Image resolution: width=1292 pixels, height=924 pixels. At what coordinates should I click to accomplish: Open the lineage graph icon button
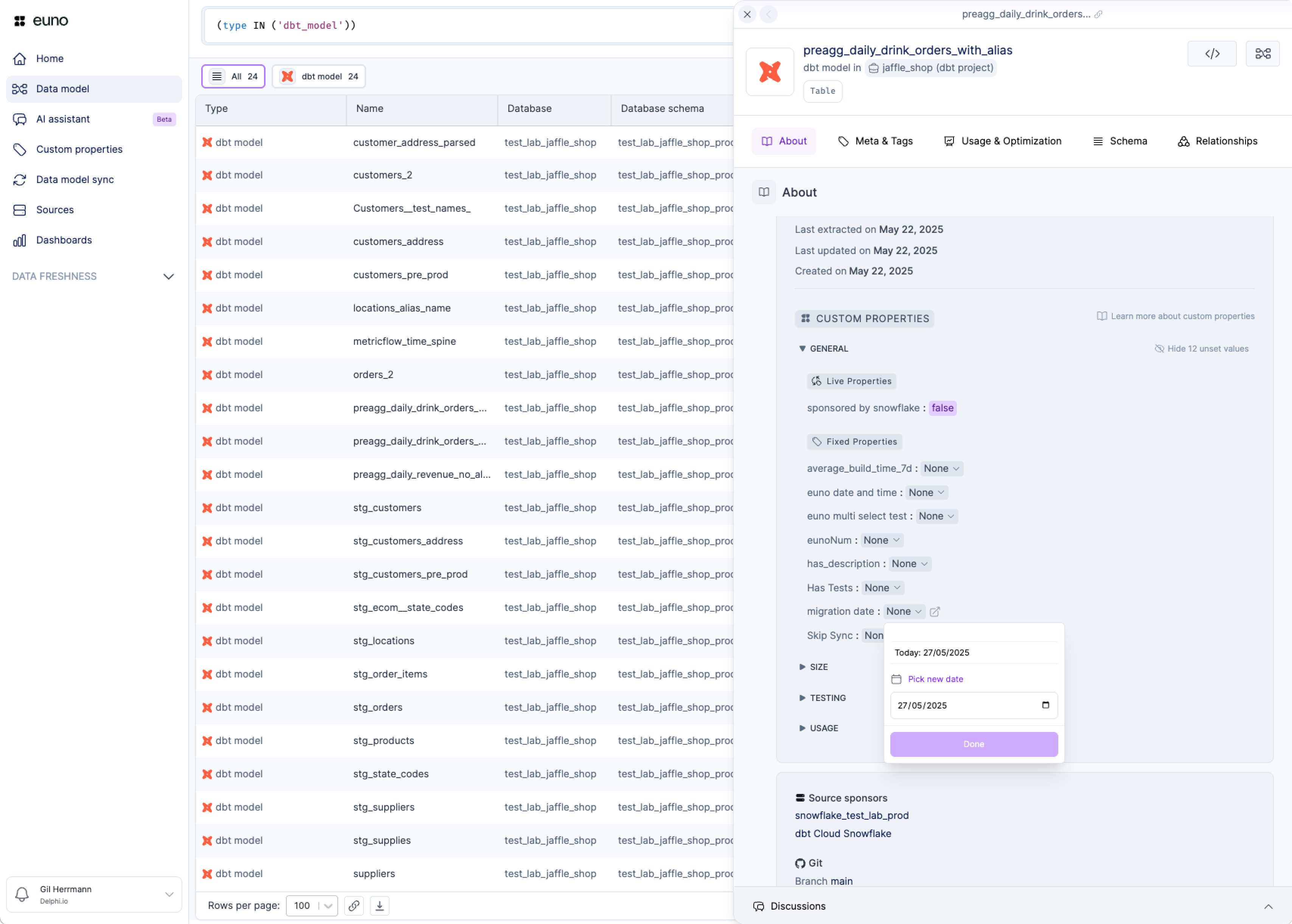tap(1262, 53)
